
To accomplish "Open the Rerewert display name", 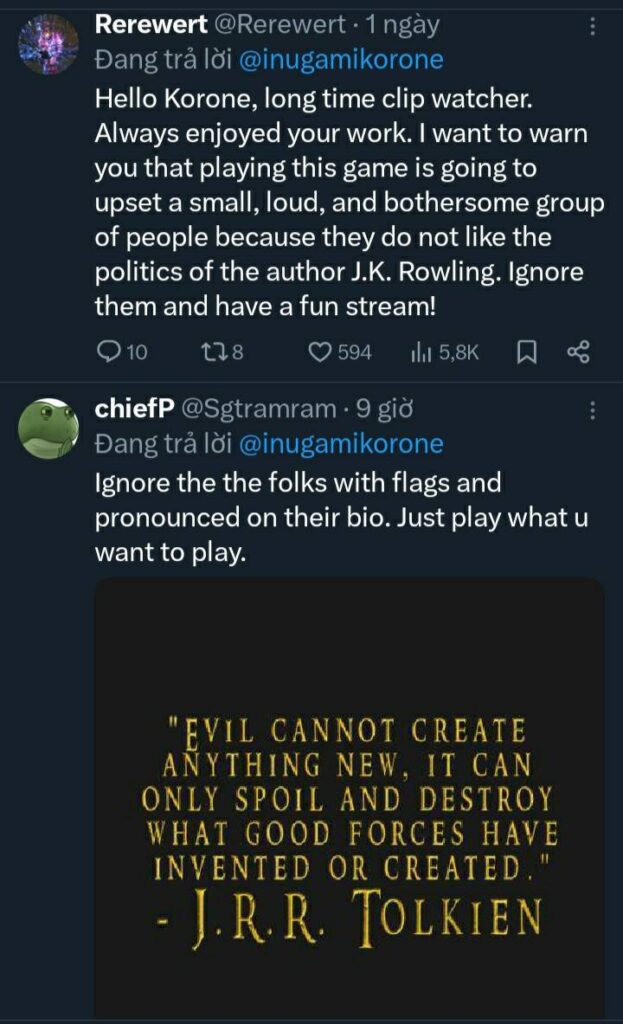I will coord(151,25).
